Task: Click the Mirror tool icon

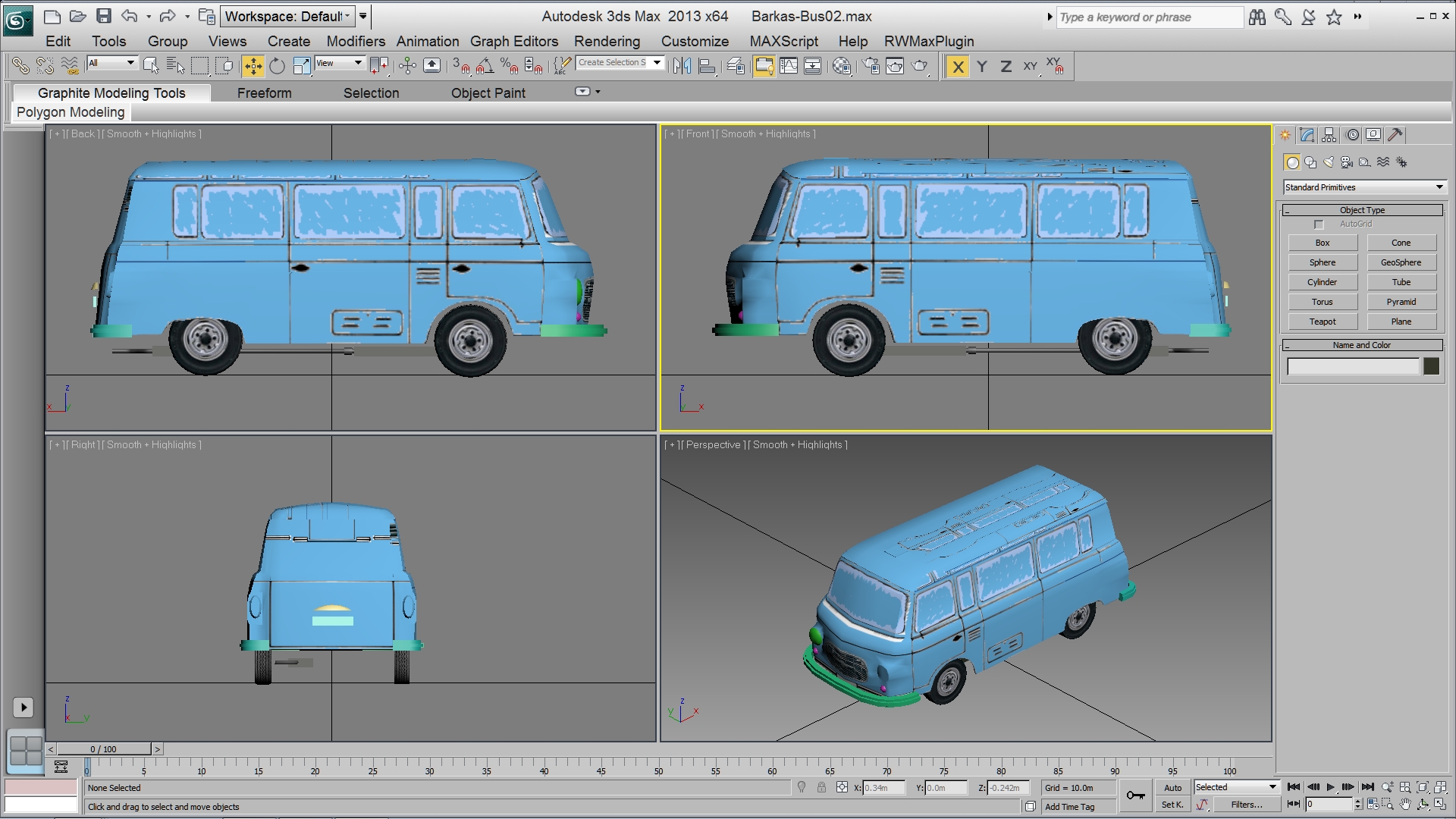Action: 682,67
